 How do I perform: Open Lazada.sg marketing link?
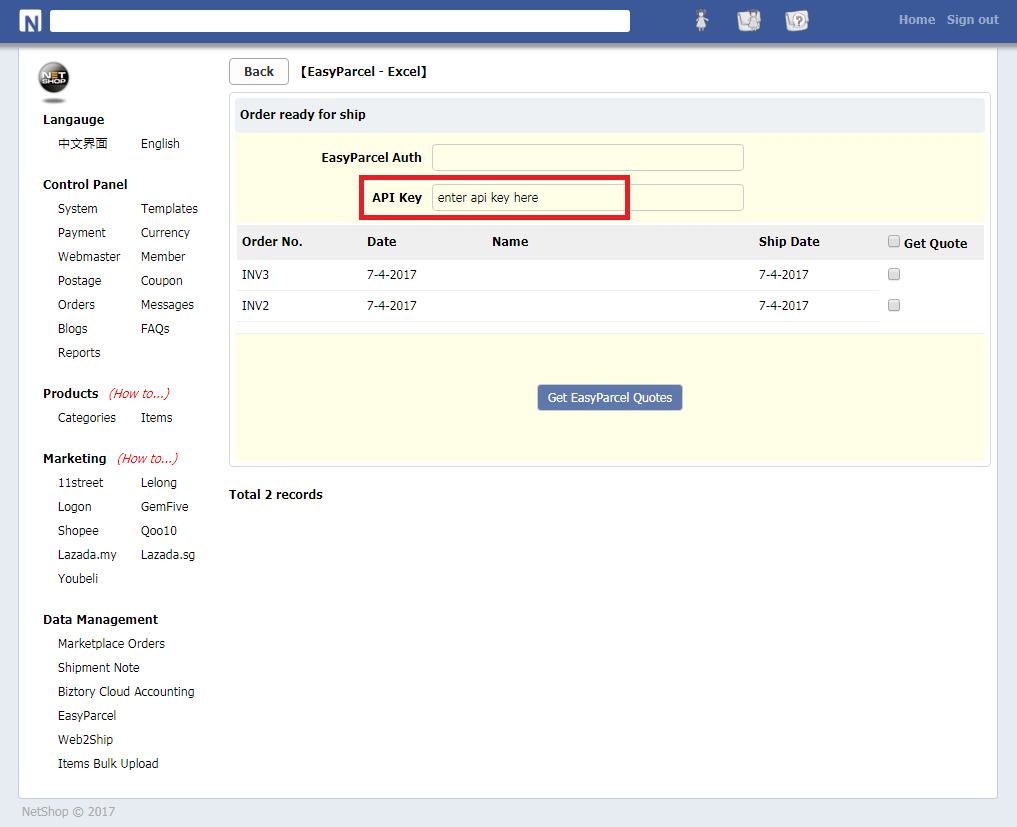click(x=168, y=554)
